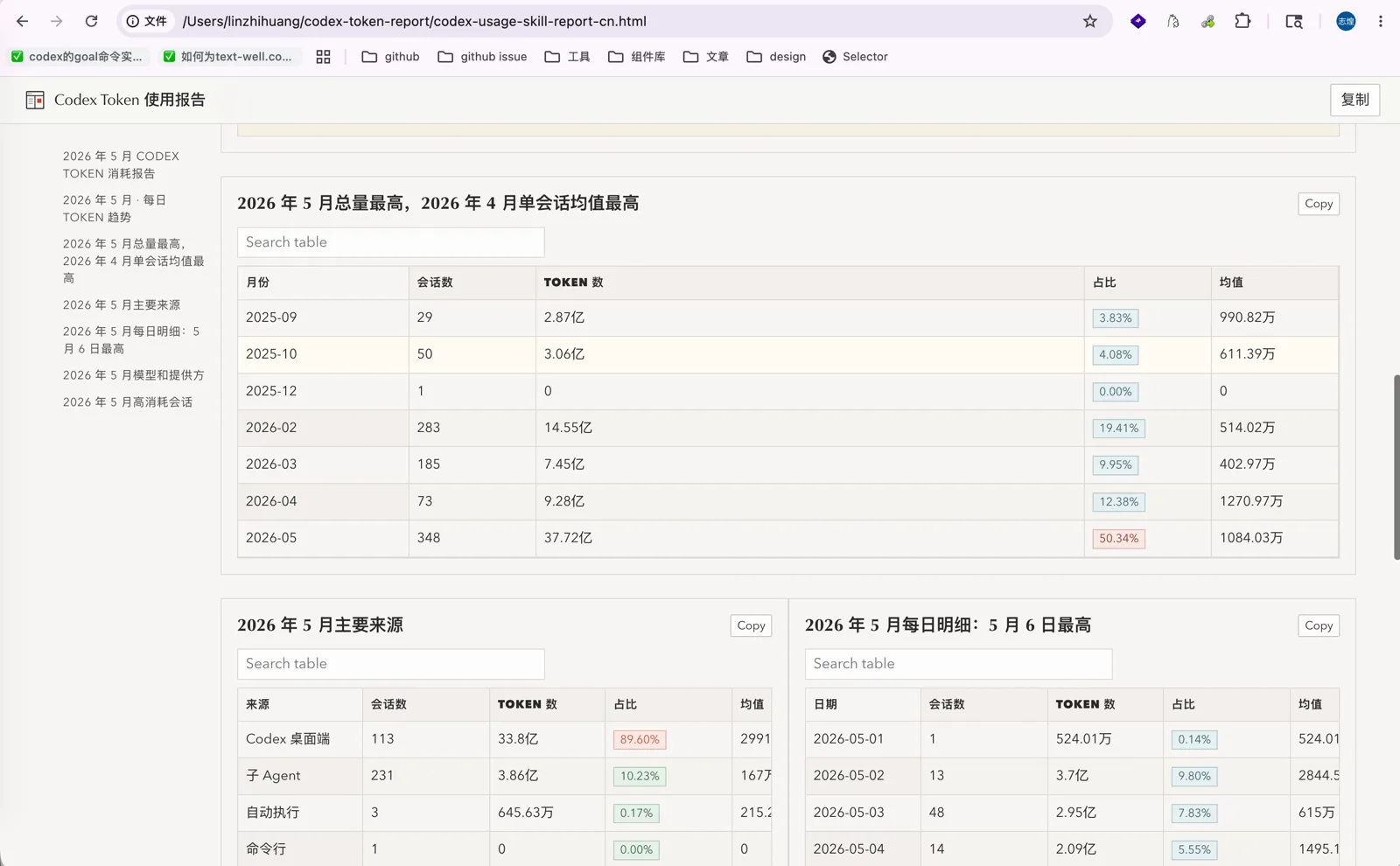This screenshot has height=866, width=1400.
Task: Open the design bookmark folder
Action: [x=776, y=57]
